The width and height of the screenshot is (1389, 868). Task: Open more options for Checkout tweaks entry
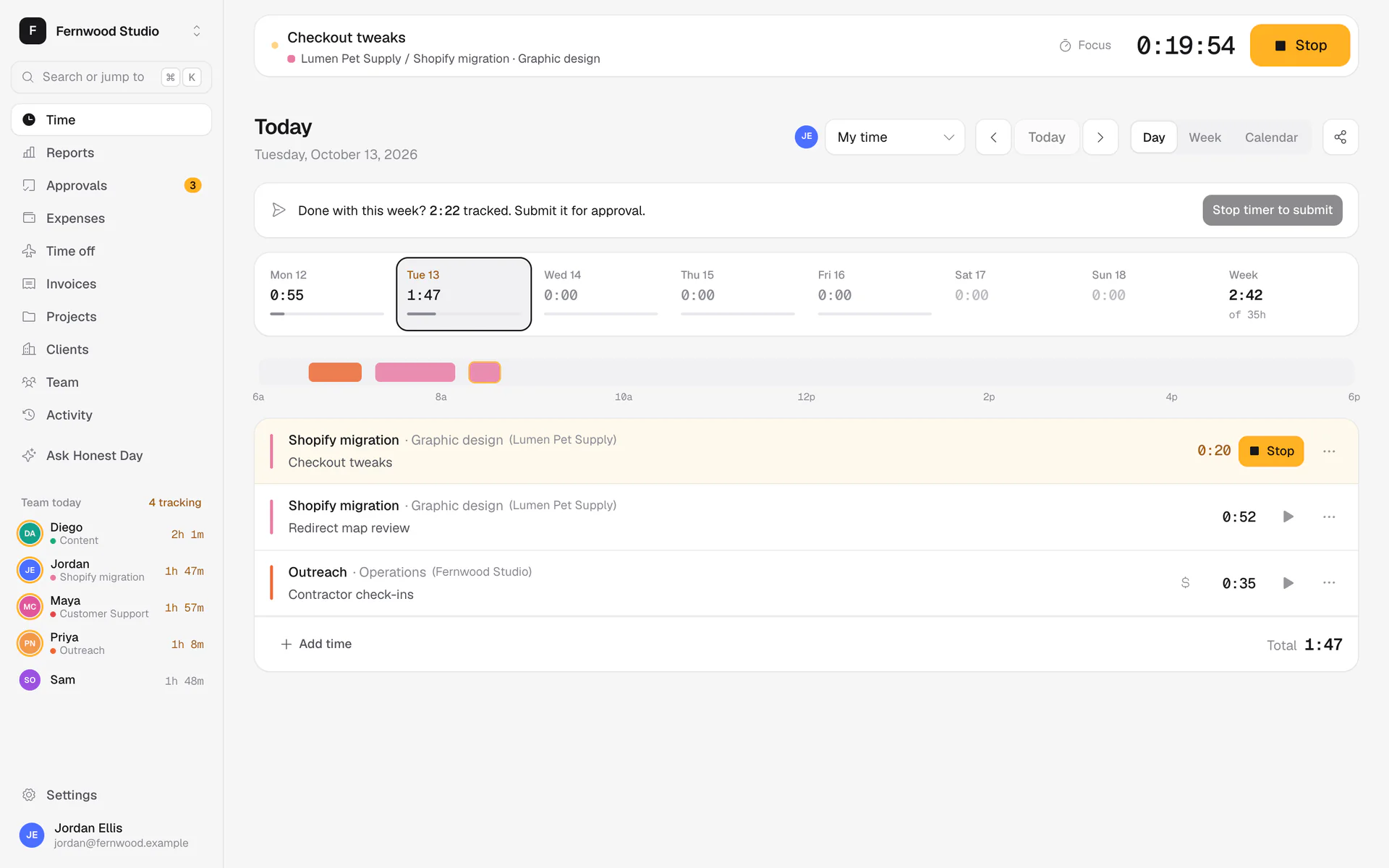click(1329, 451)
